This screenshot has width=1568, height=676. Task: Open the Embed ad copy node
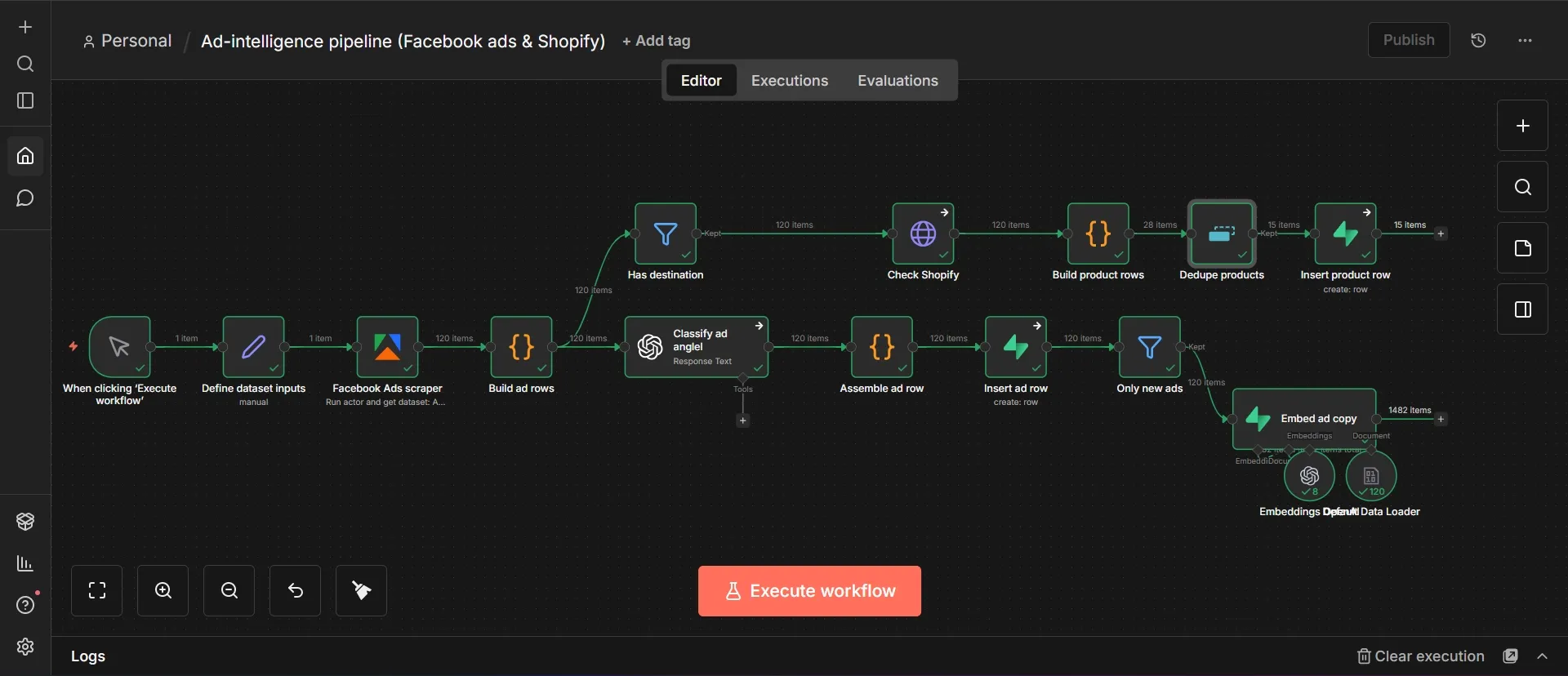[1304, 419]
